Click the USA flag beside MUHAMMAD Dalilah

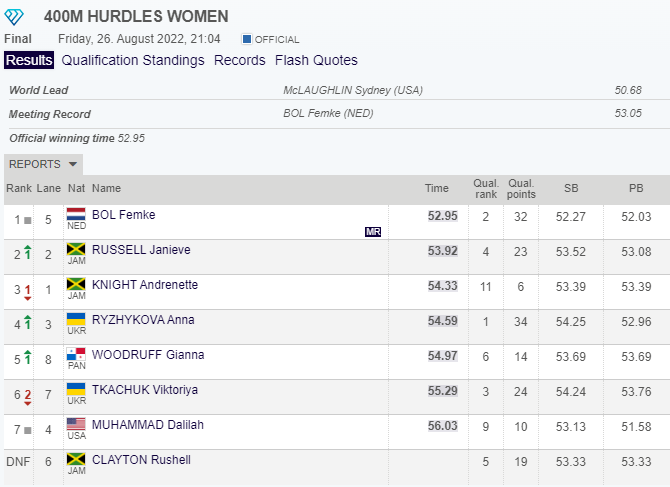[x=76, y=424]
